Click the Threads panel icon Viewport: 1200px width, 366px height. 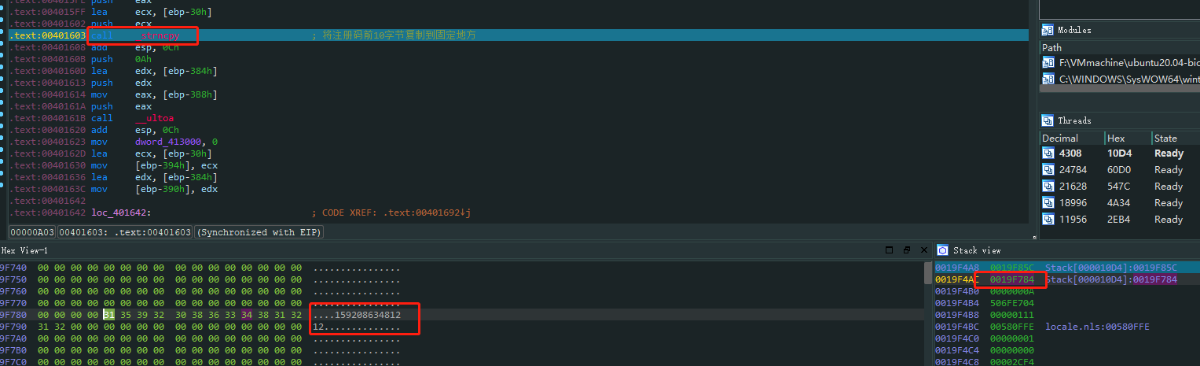point(1048,120)
